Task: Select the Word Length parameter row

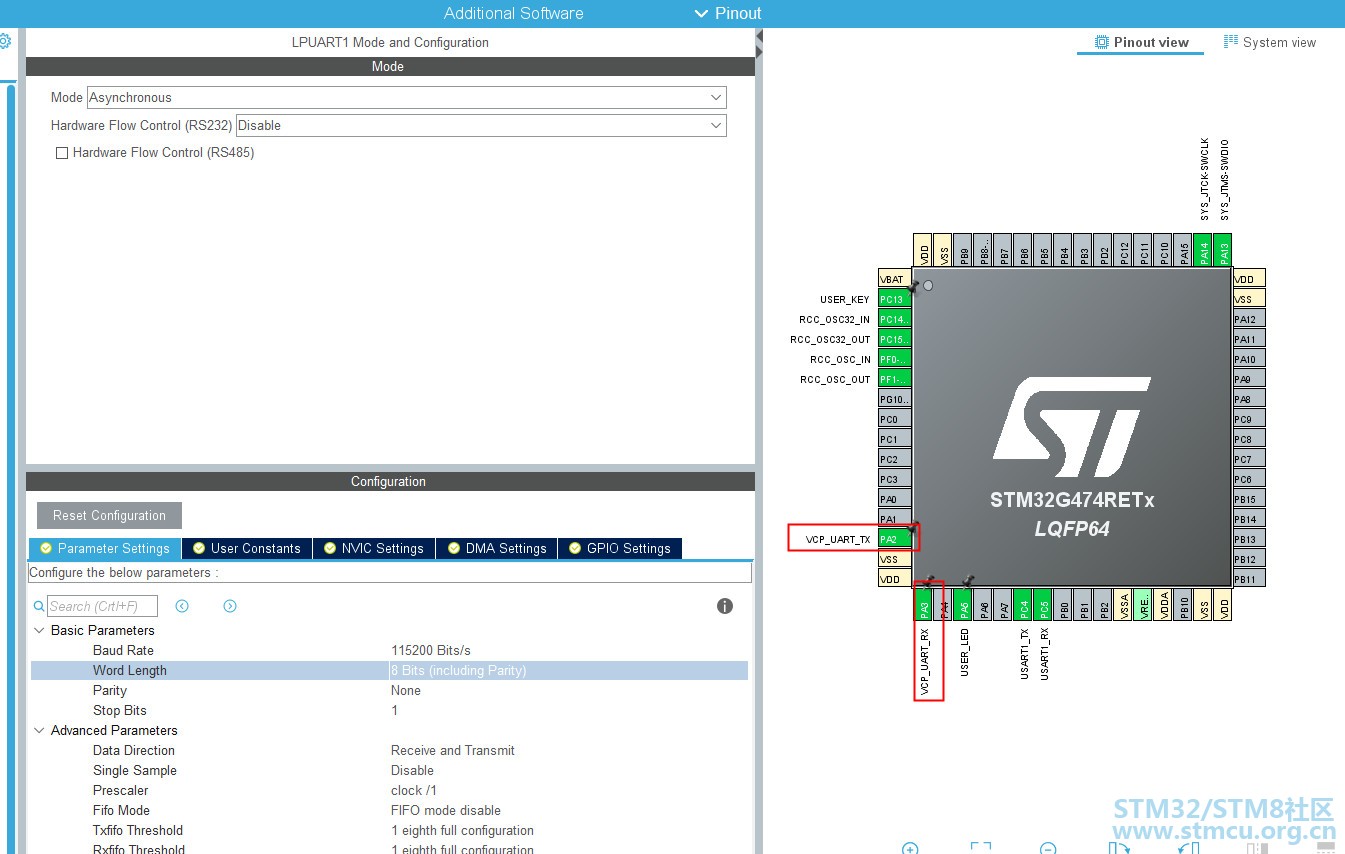Action: (389, 671)
